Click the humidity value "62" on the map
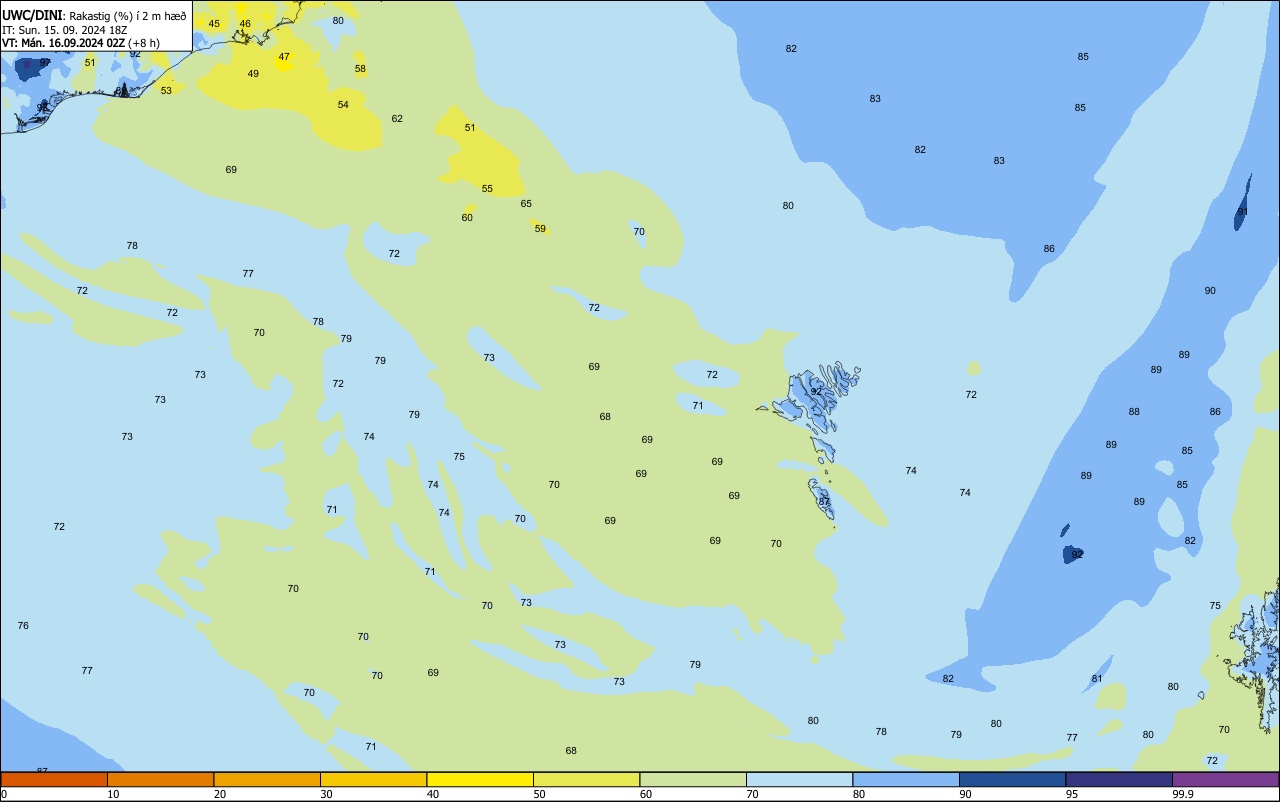Viewport: 1280px width, 802px height. (397, 119)
